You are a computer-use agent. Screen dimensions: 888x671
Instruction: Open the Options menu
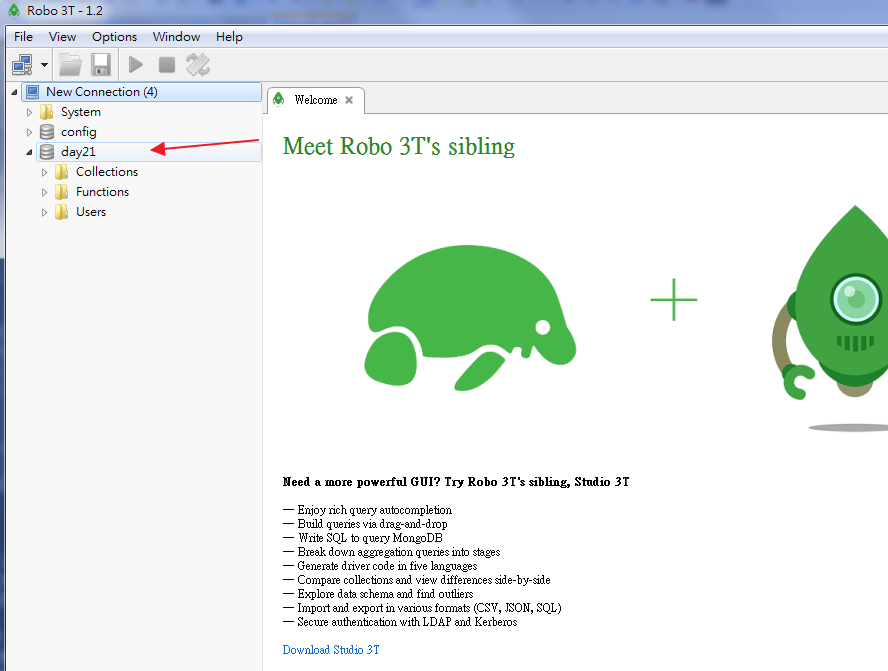tap(114, 37)
